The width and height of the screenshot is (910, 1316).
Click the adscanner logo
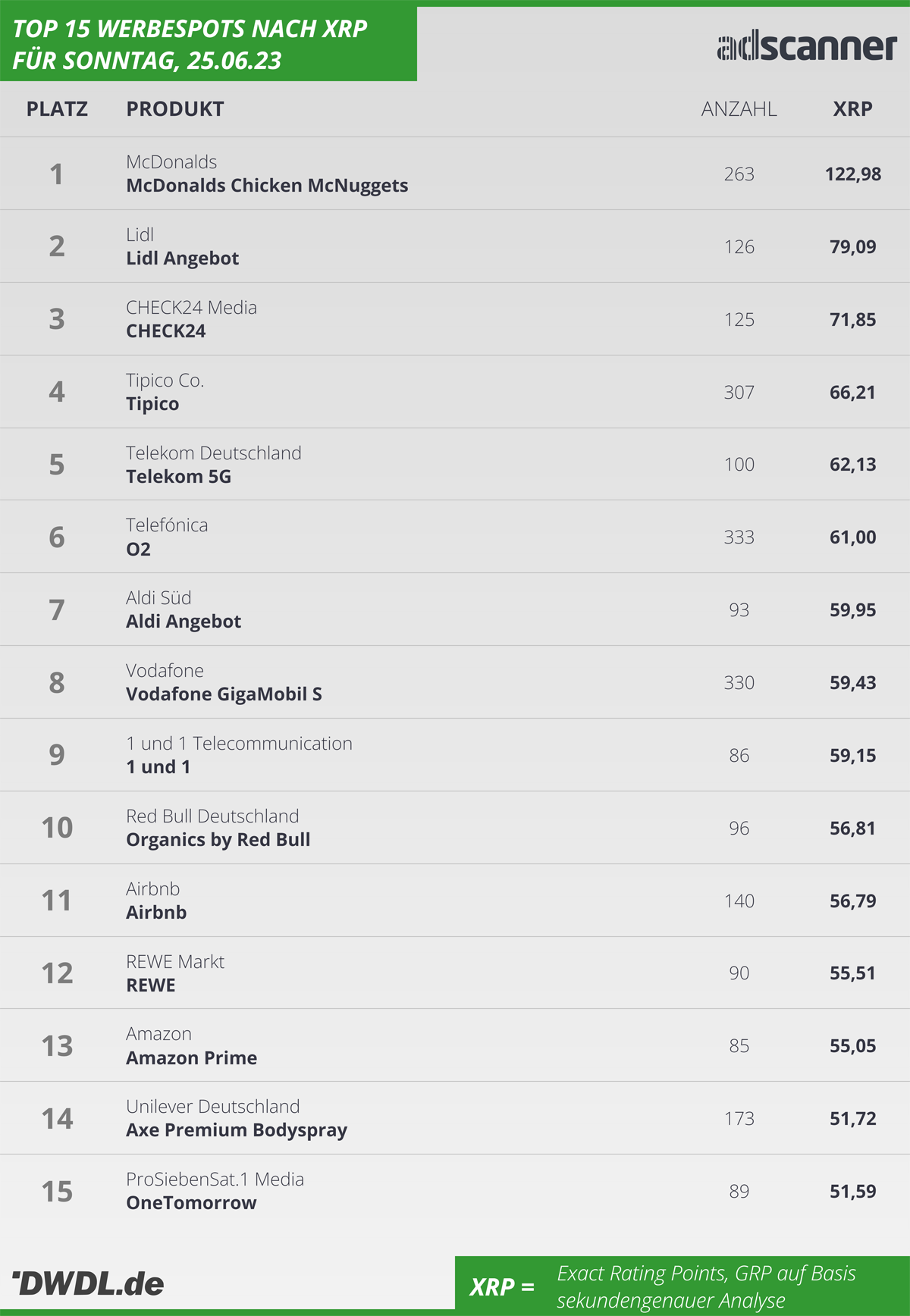[x=807, y=47]
